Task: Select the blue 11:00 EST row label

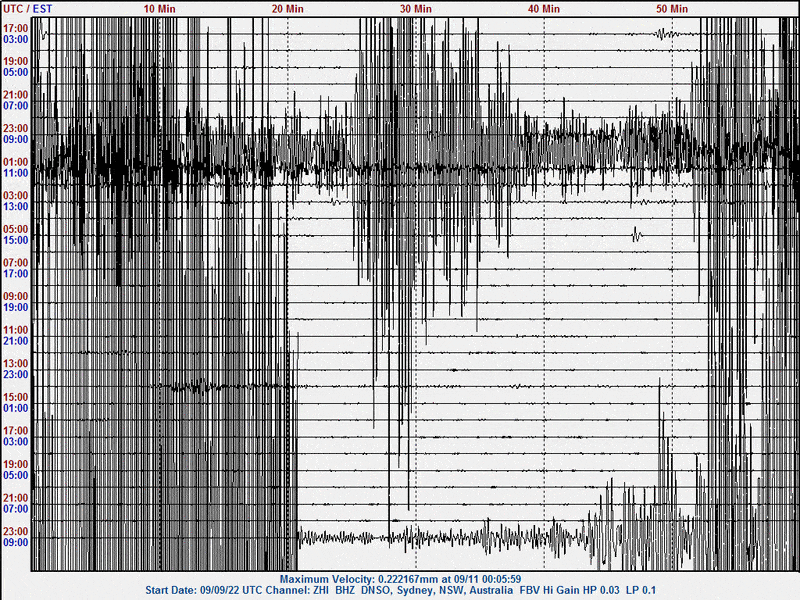Action: pyautogui.click(x=15, y=173)
